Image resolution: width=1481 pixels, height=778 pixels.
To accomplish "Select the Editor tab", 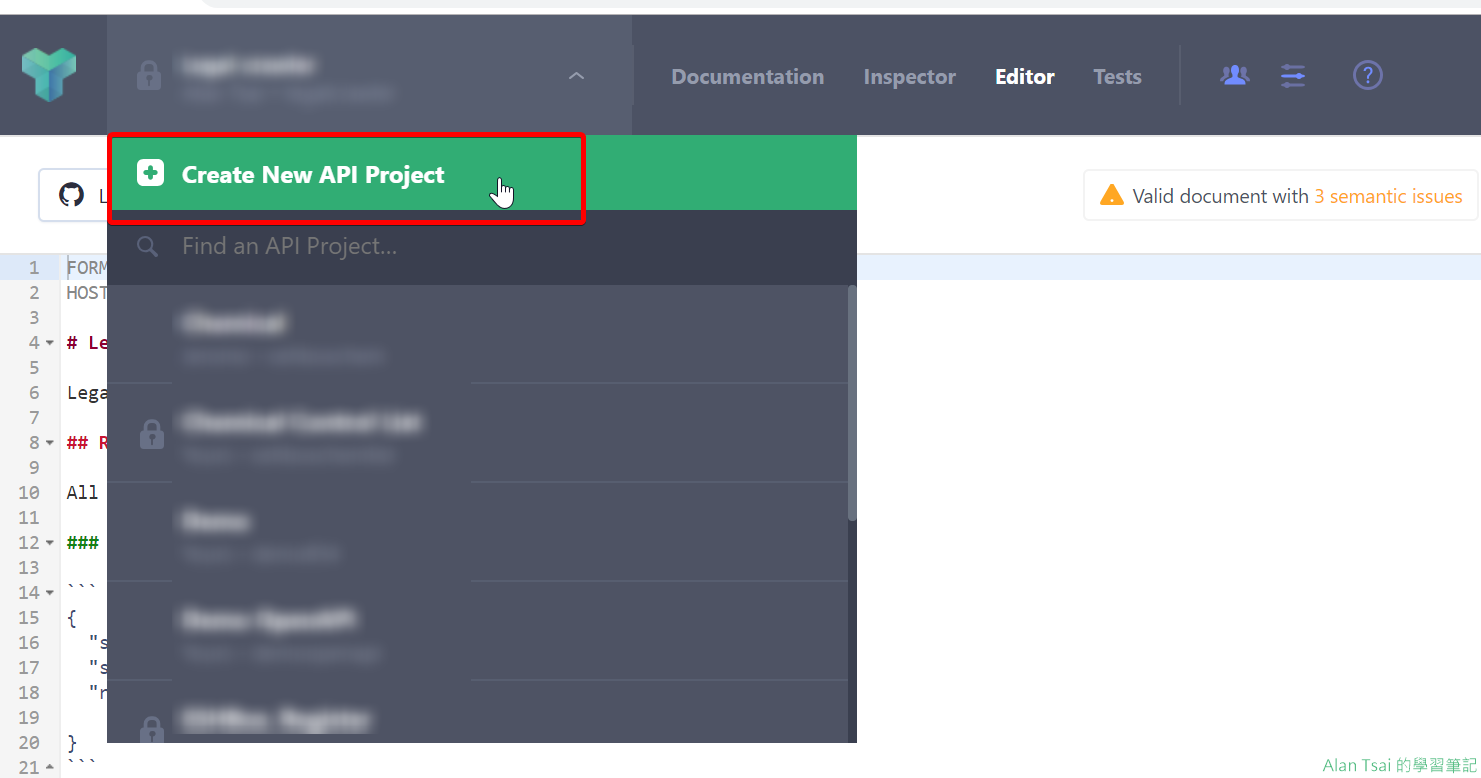I will [x=1025, y=77].
